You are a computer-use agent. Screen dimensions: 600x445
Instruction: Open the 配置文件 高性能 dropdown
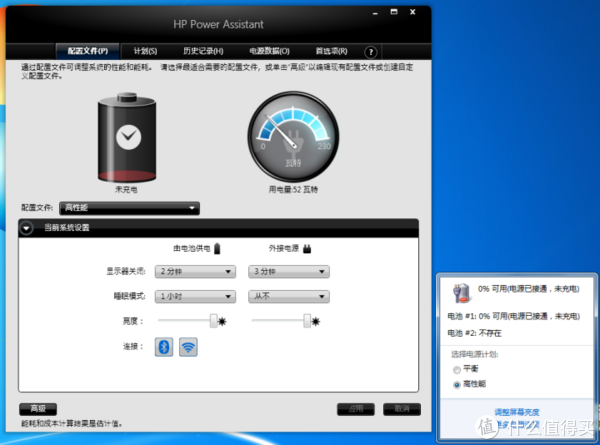(x=129, y=208)
